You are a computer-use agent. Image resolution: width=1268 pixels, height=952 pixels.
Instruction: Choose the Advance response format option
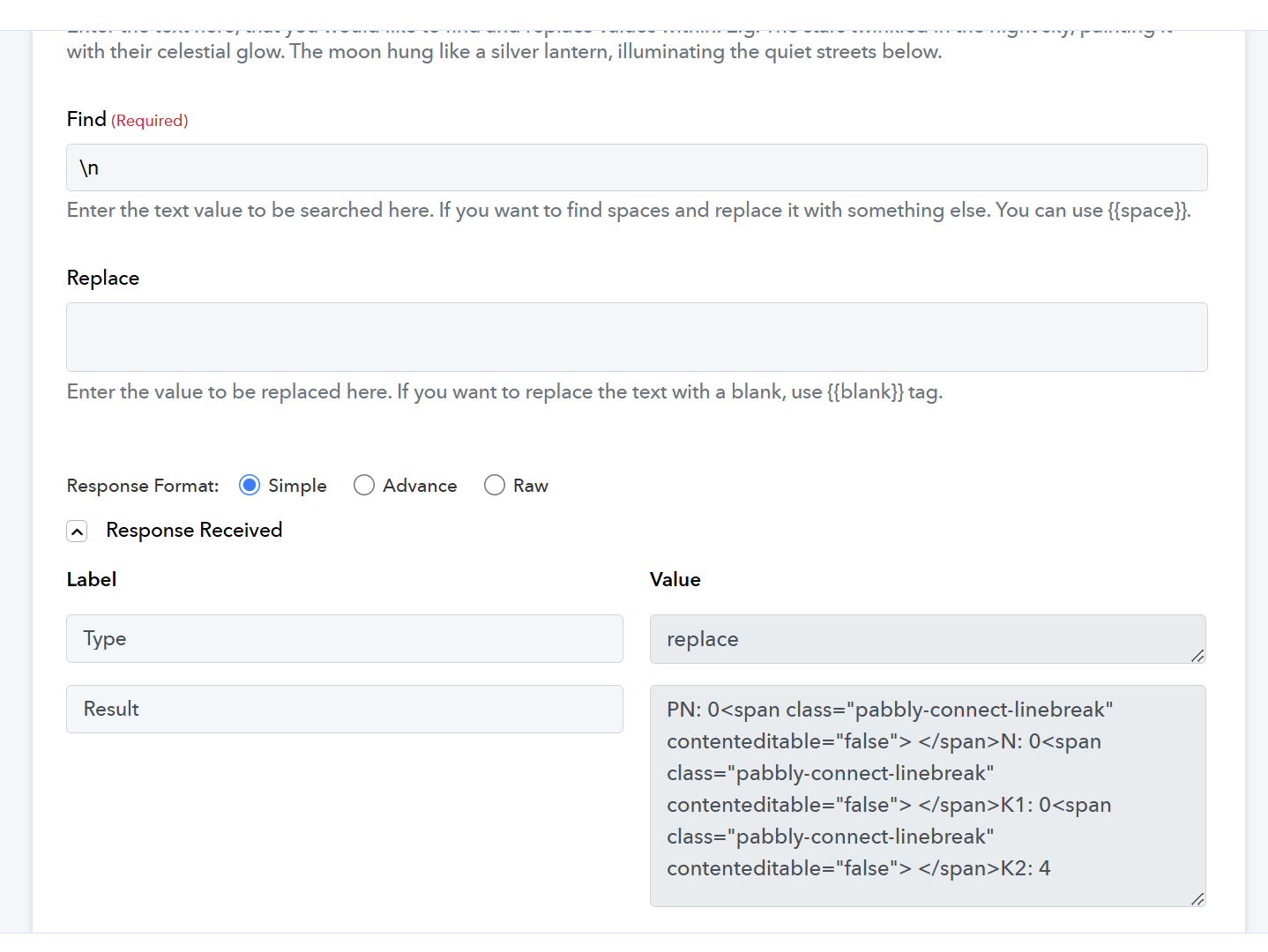point(364,486)
